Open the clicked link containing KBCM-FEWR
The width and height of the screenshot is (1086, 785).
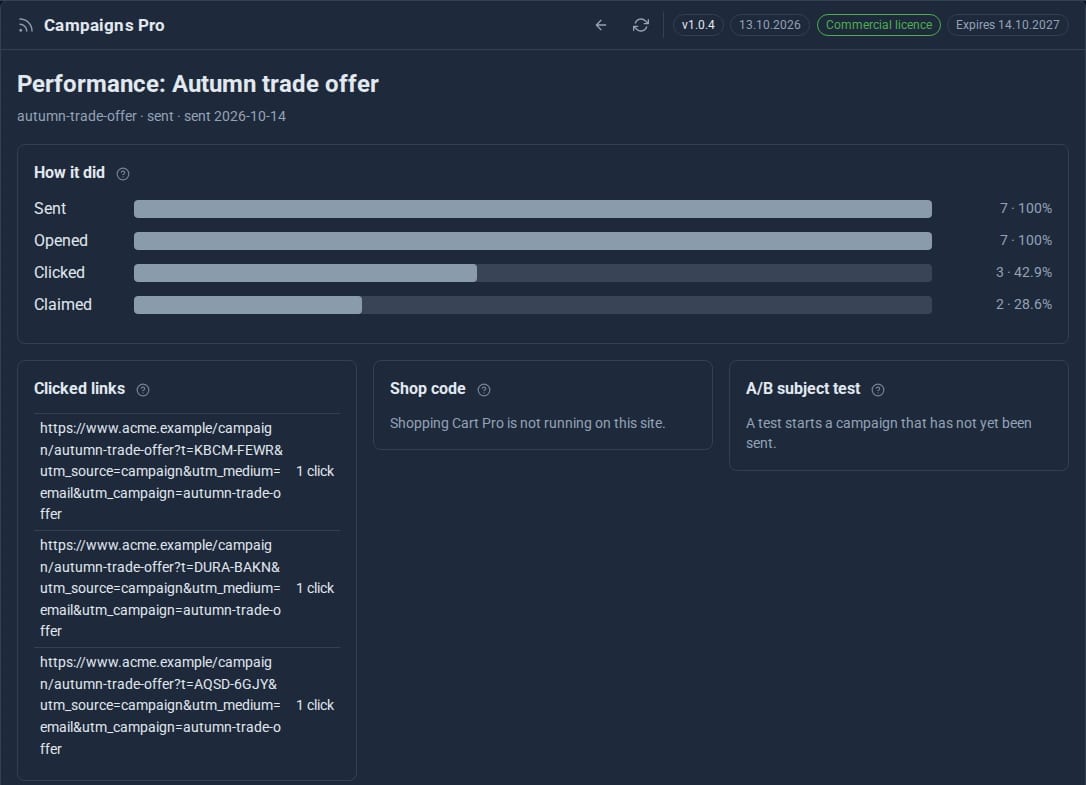(x=161, y=471)
